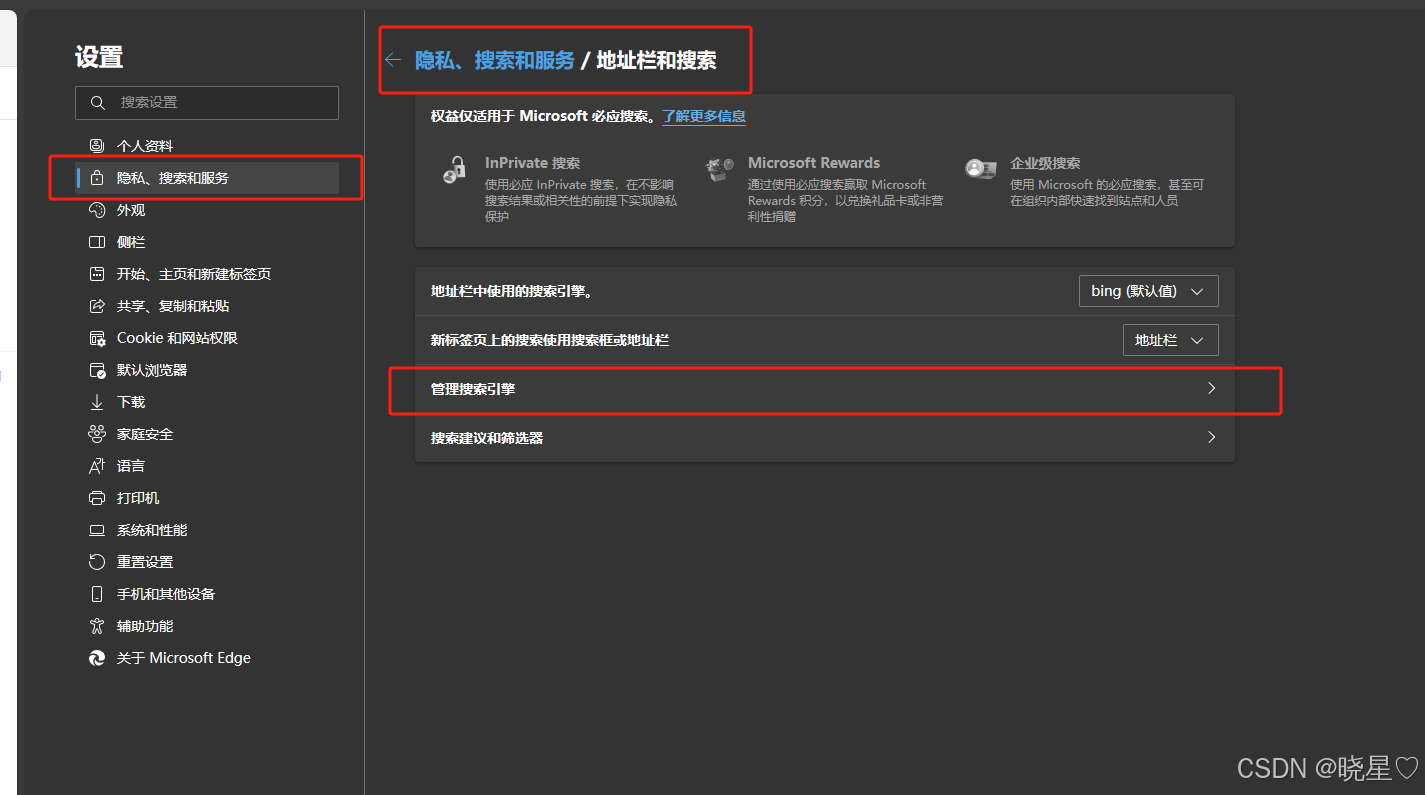Click the 了解更多信息 link
Viewport: 1425px width, 795px height.
tap(704, 116)
